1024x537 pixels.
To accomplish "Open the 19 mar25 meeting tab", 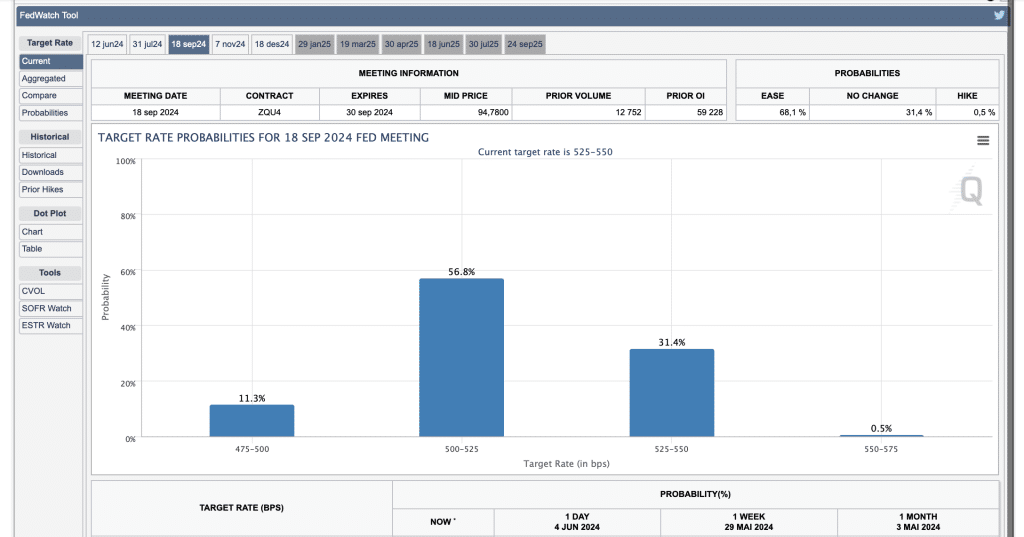I will (358, 44).
